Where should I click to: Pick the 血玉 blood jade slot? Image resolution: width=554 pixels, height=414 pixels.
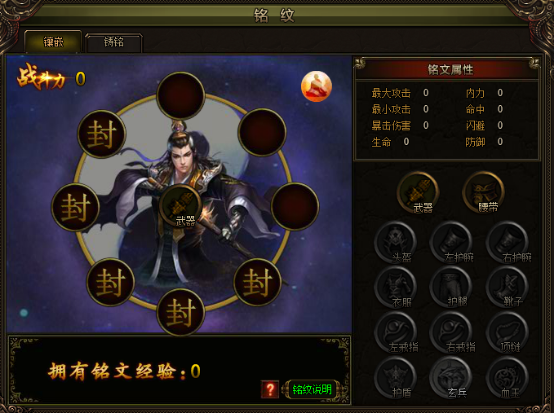507,377
